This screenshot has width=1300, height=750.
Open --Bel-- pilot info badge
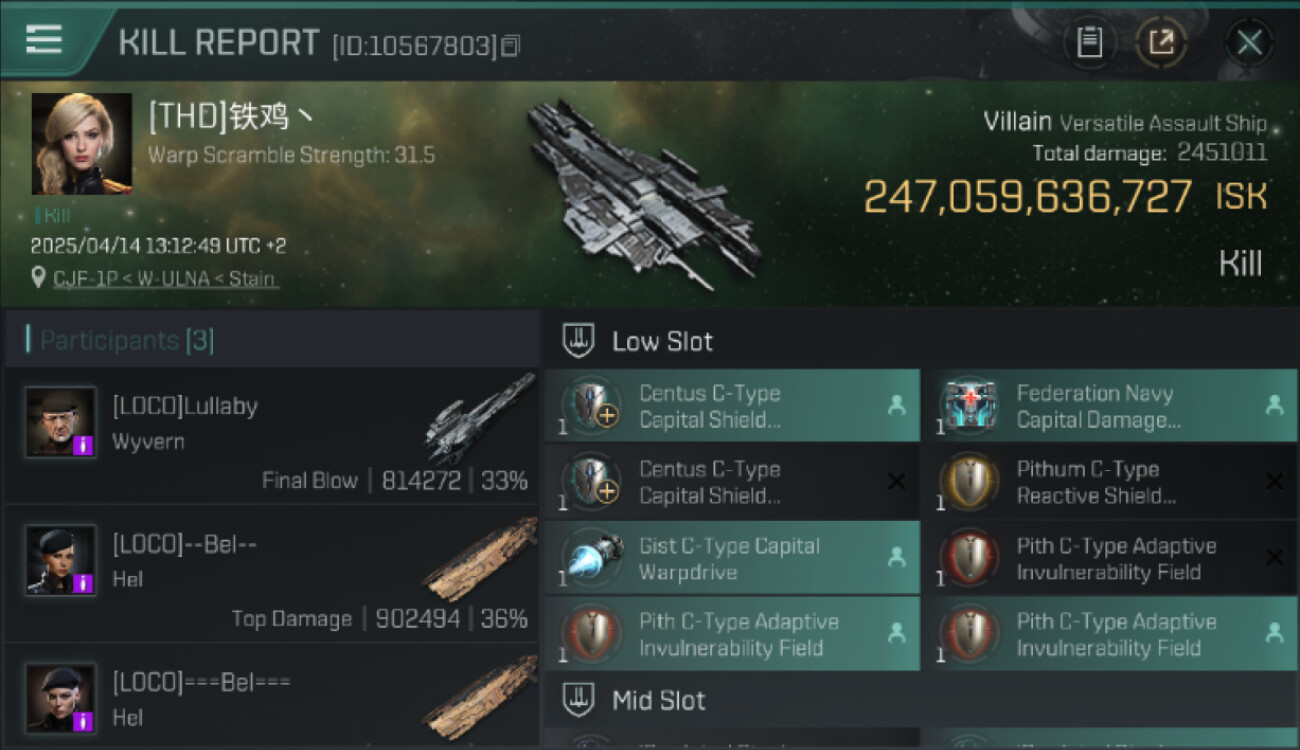point(84,582)
